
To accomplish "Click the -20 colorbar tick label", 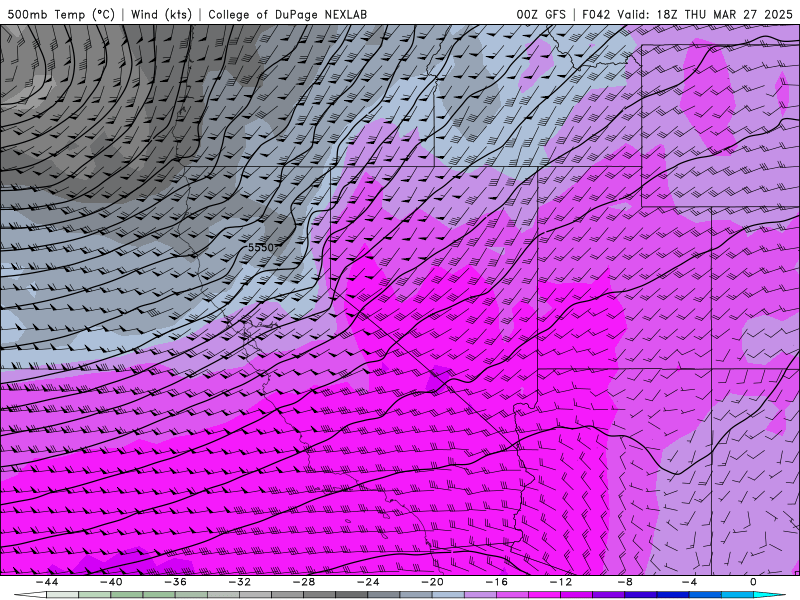I will [x=432, y=582].
